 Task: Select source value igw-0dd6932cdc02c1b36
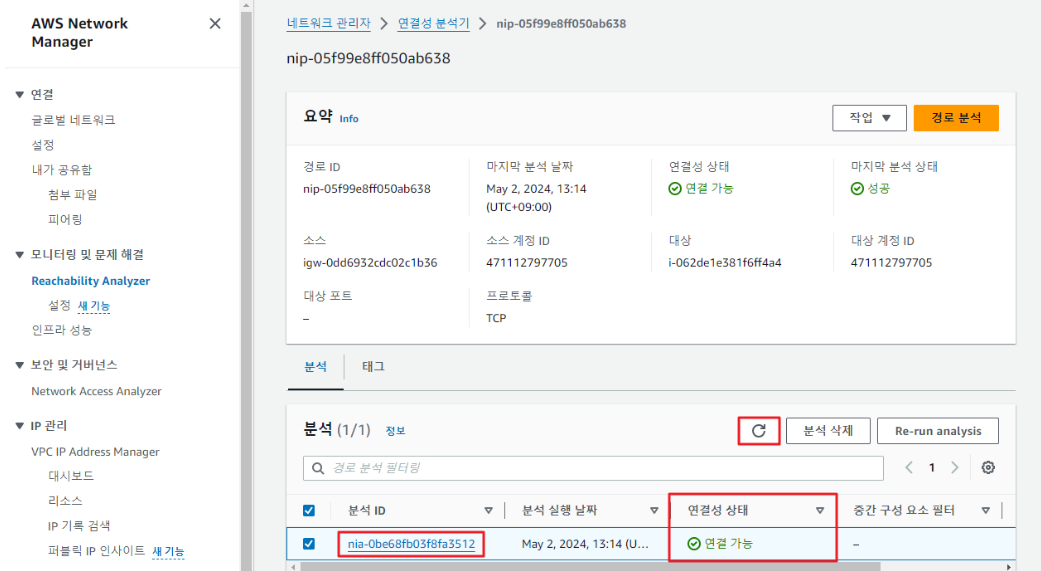370,262
